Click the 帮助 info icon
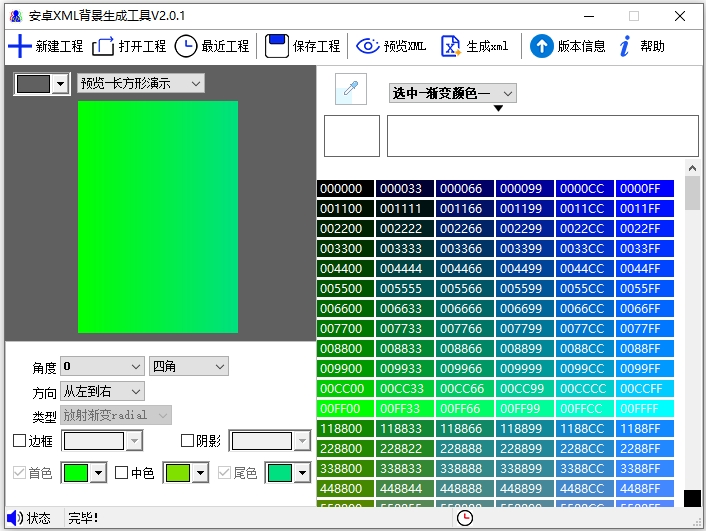This screenshot has height=531, width=706. (x=625, y=46)
